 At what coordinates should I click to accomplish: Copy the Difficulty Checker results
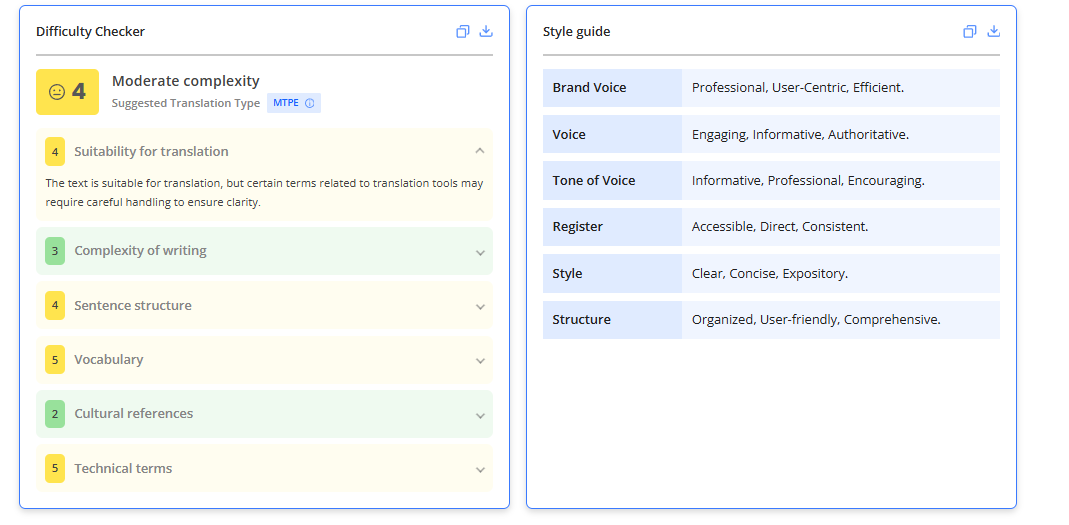pyautogui.click(x=463, y=31)
